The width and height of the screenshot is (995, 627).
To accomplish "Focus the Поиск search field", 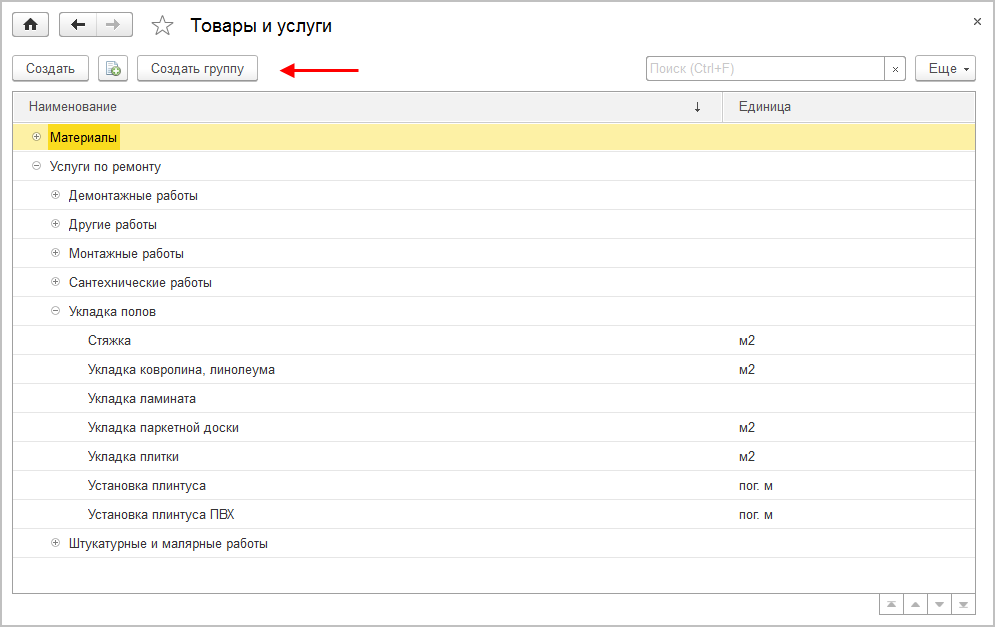I will click(x=765, y=68).
